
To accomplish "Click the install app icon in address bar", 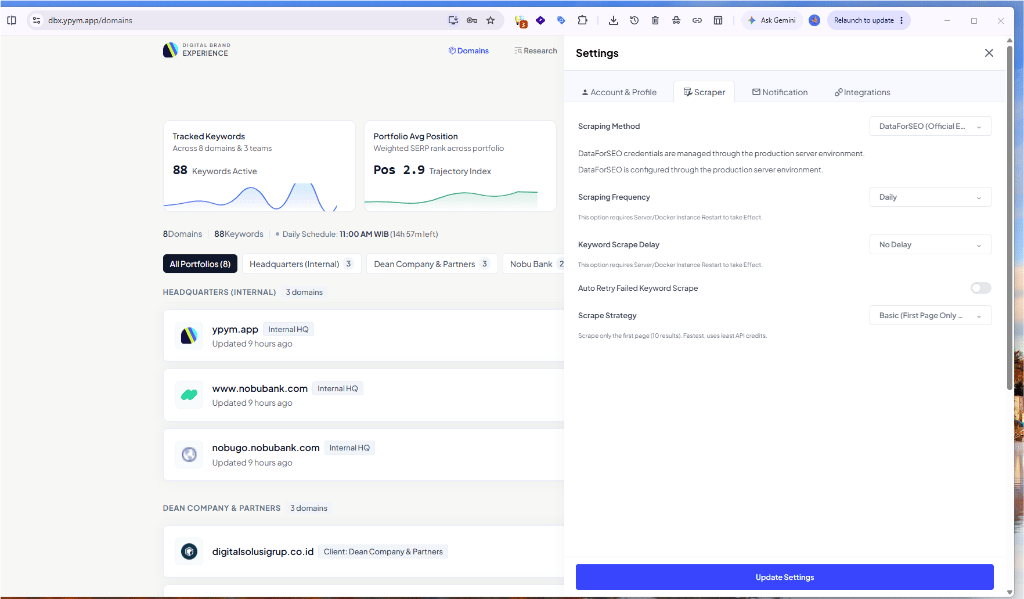I will (x=453, y=20).
